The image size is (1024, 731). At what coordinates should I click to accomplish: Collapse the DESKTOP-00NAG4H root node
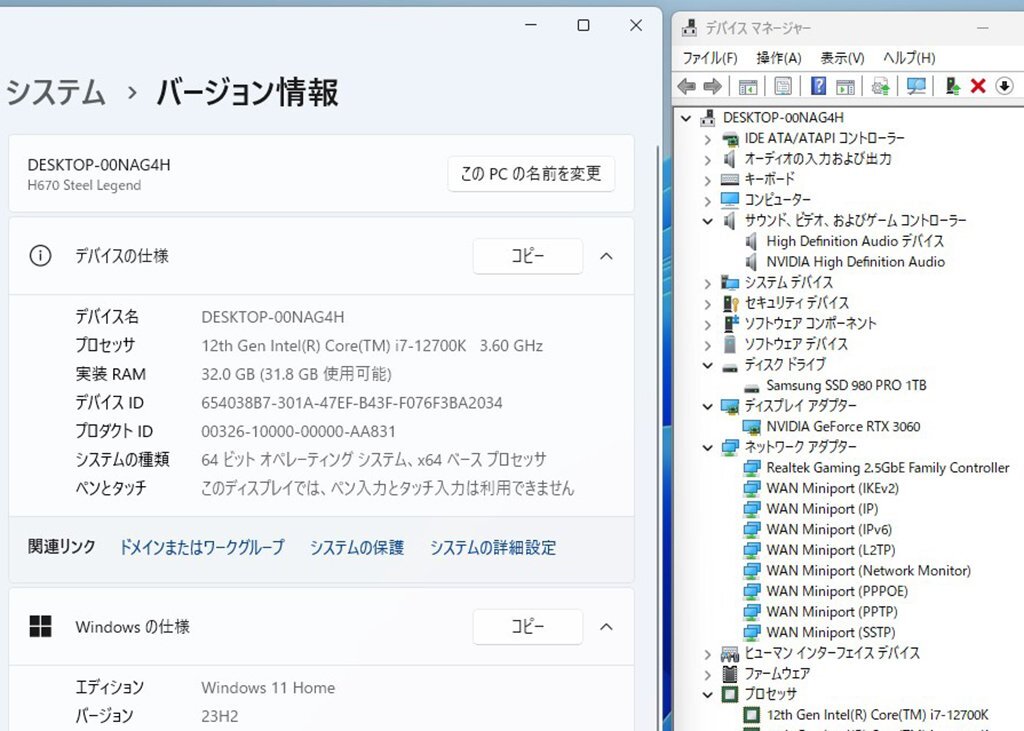click(x=686, y=118)
